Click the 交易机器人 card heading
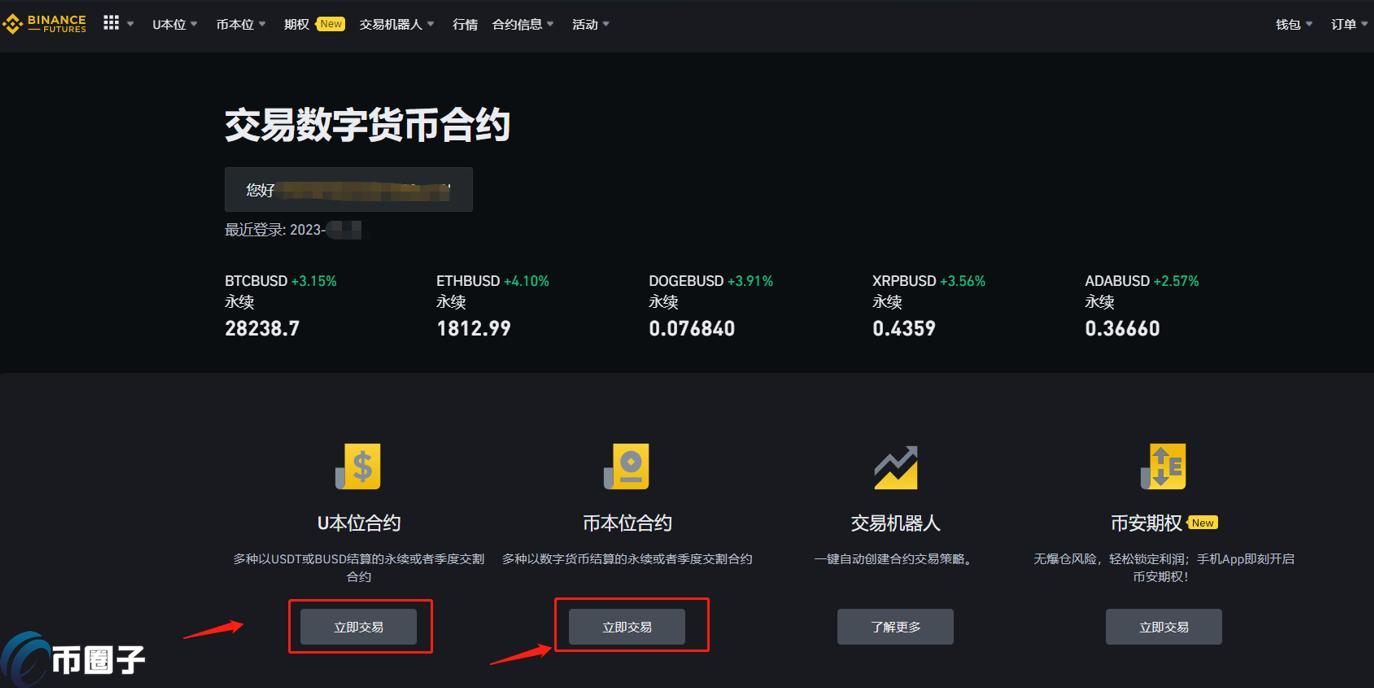 895,523
